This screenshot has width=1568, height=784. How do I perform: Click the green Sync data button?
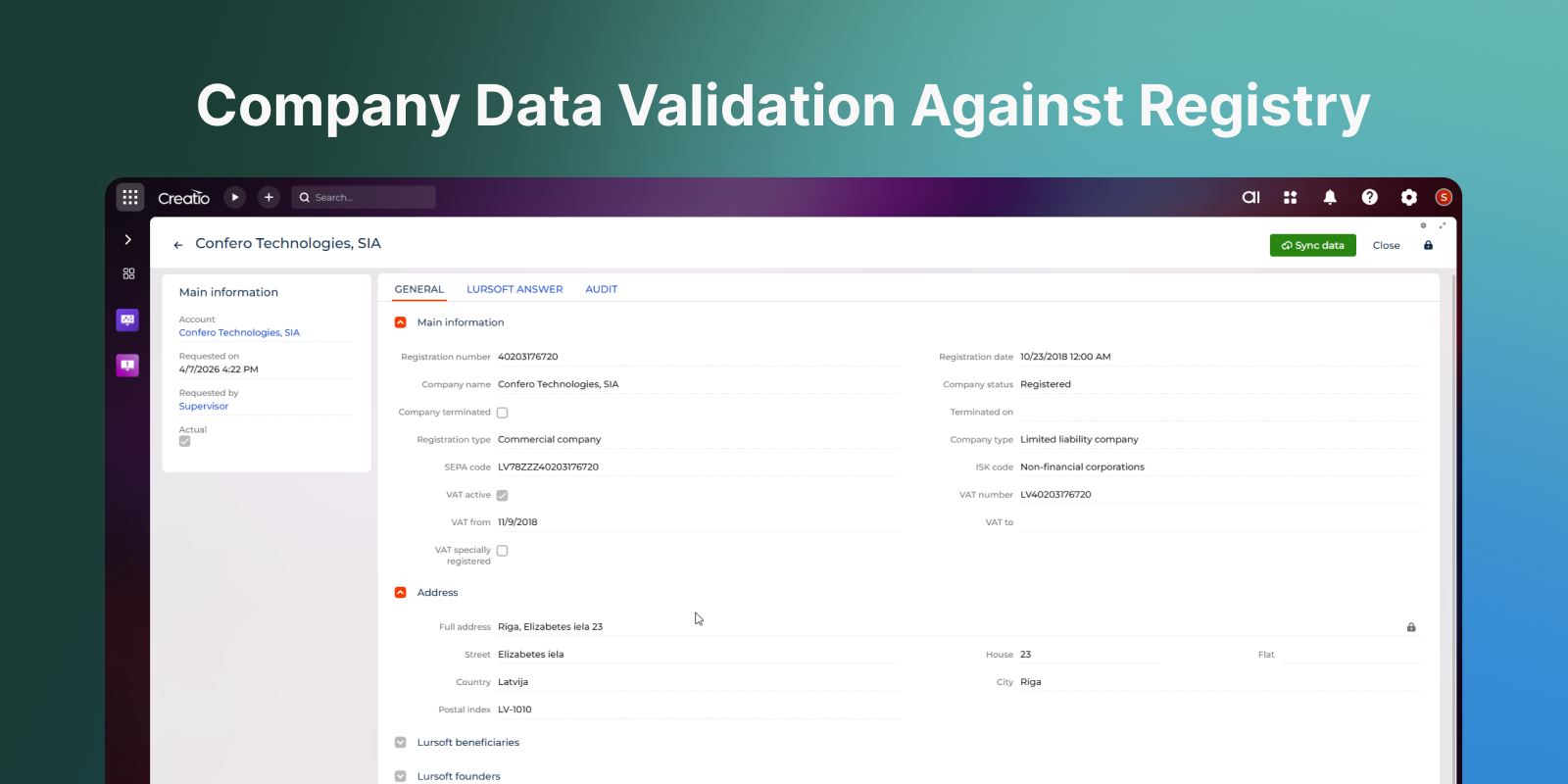pos(1312,245)
